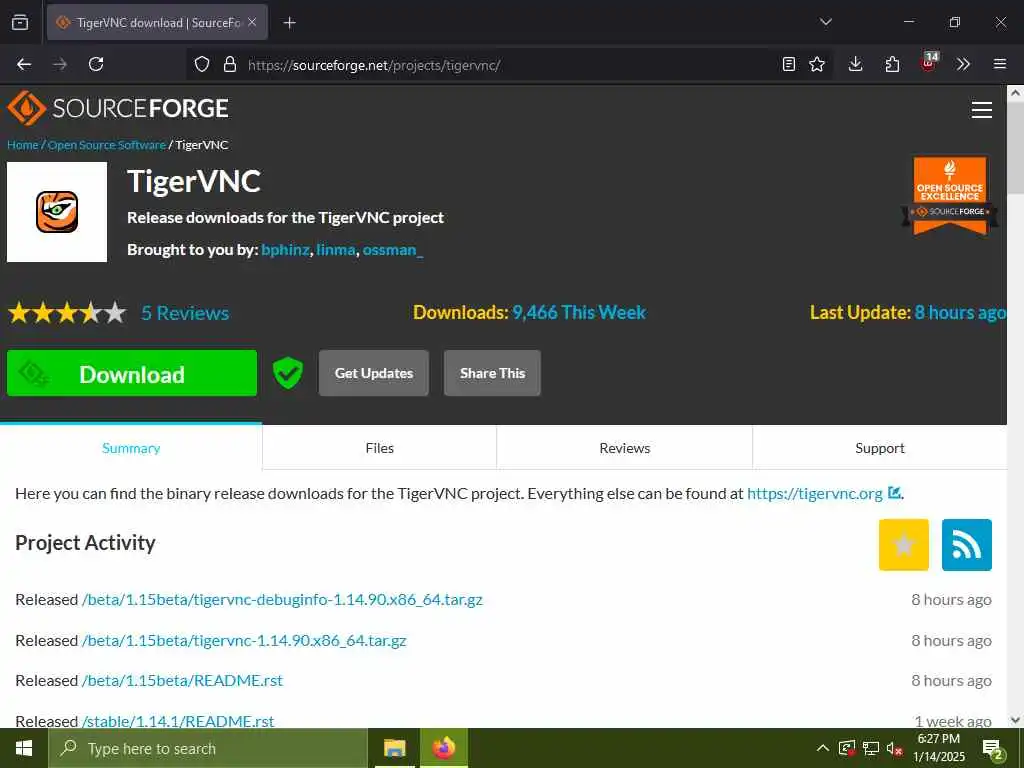Open the Windows Start menu
The height and width of the screenshot is (768, 1024).
tap(24, 748)
